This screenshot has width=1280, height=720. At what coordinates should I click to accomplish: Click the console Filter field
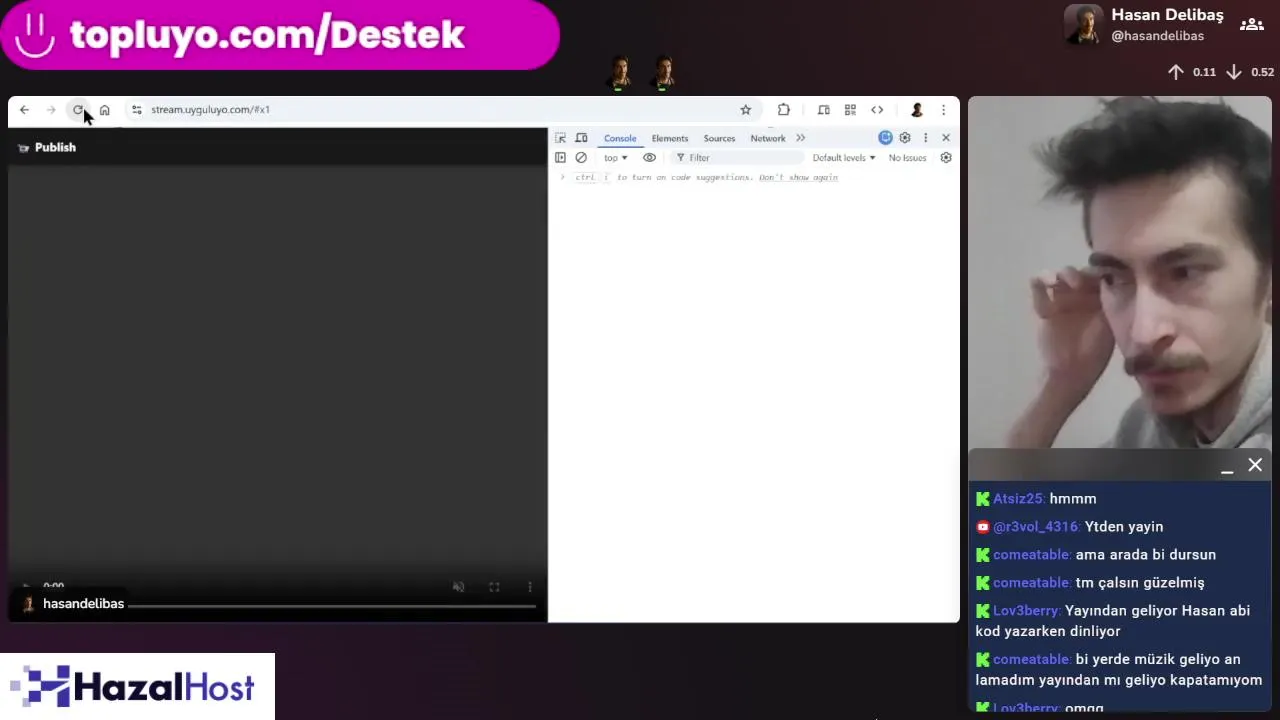click(738, 158)
